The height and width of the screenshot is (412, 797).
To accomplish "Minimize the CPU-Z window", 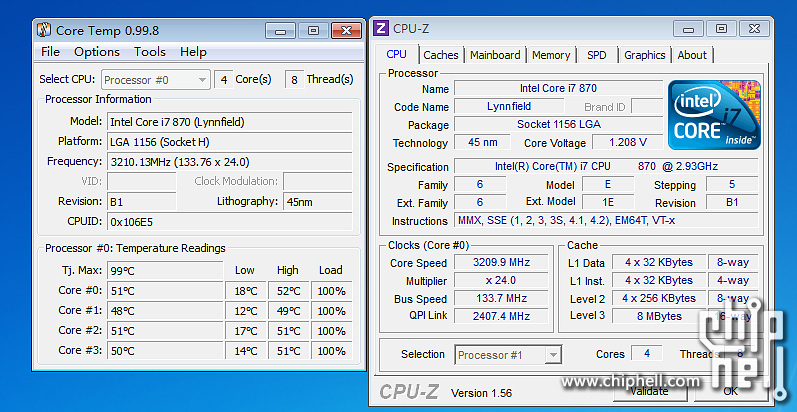I will (x=689, y=29).
